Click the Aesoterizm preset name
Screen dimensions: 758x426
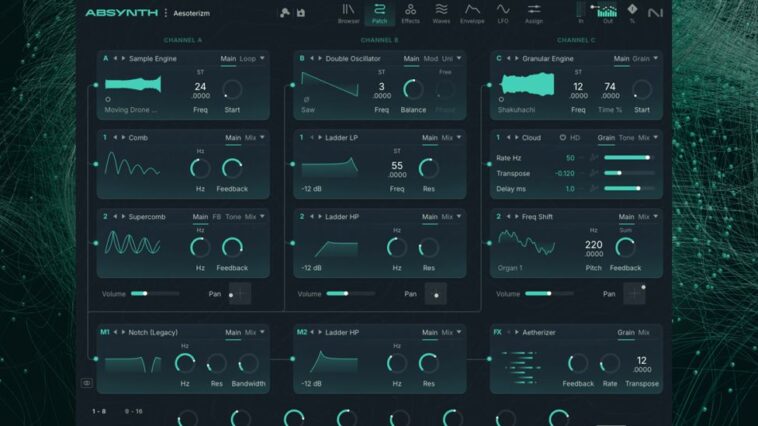coord(191,14)
